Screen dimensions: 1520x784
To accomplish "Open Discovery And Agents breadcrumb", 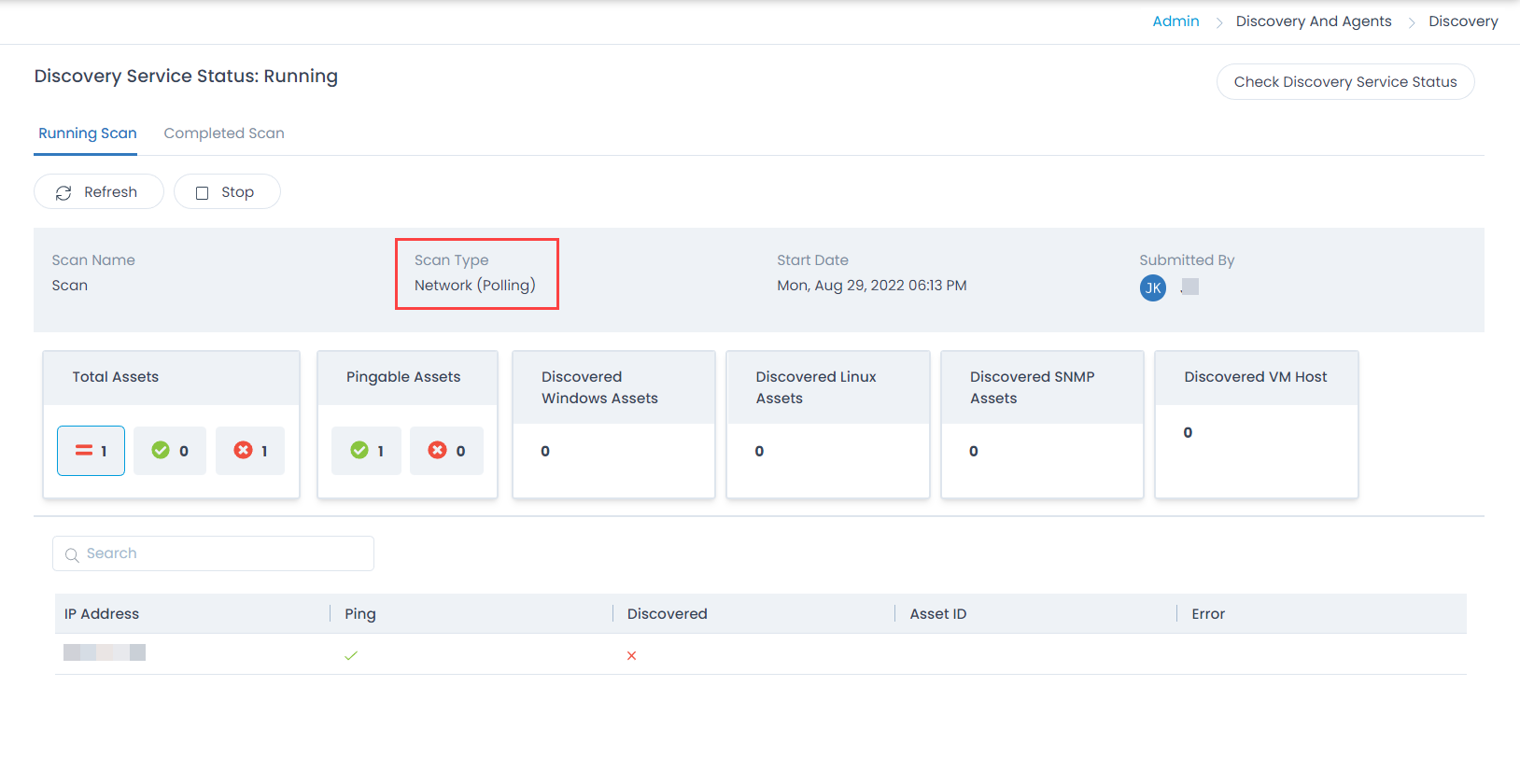I will (1313, 21).
